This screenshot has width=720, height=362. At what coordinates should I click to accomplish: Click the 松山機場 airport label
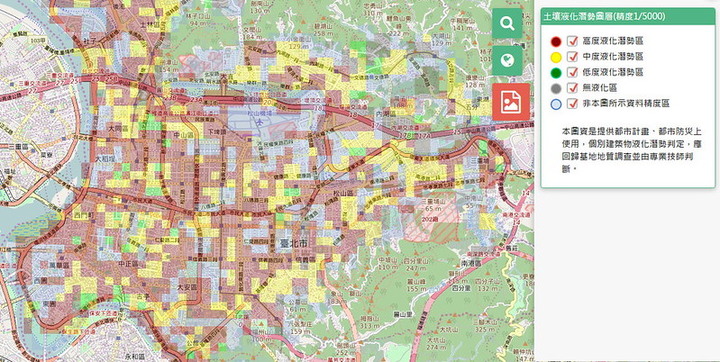click(x=260, y=113)
